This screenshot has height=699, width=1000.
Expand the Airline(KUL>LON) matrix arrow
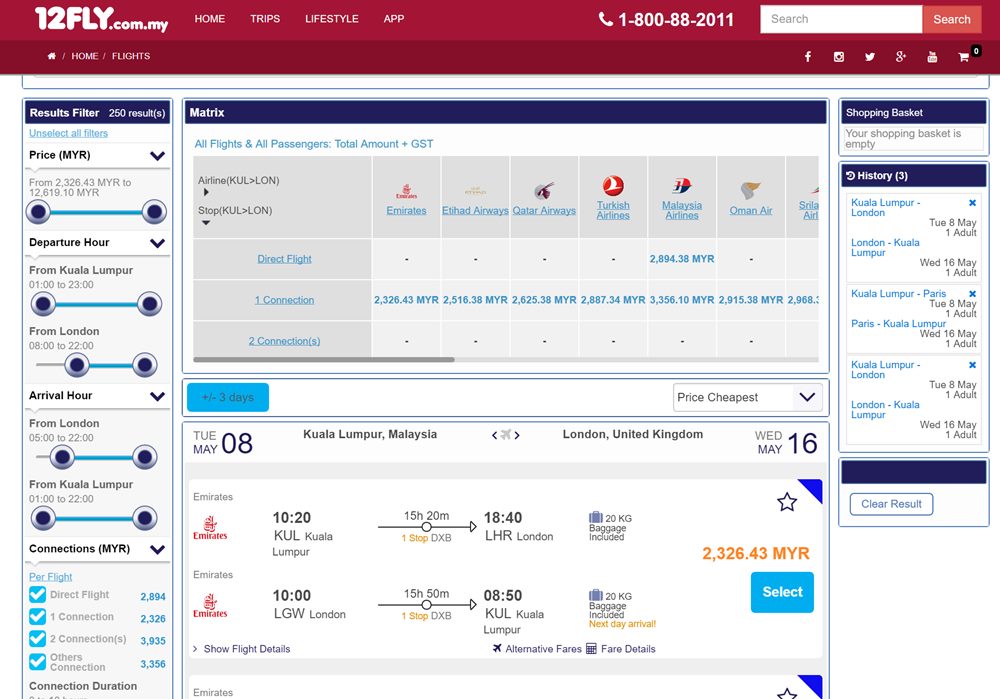pyautogui.click(x=206, y=192)
